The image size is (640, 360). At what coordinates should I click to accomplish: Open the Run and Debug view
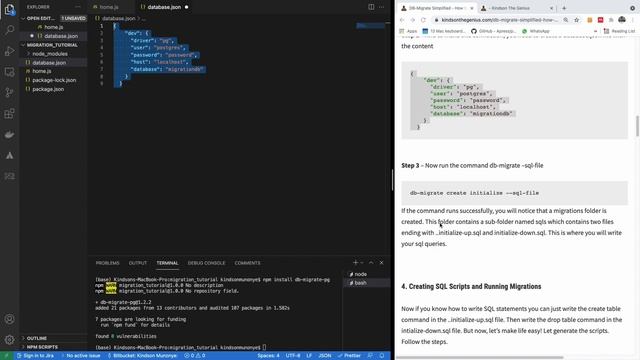click(x=9, y=51)
